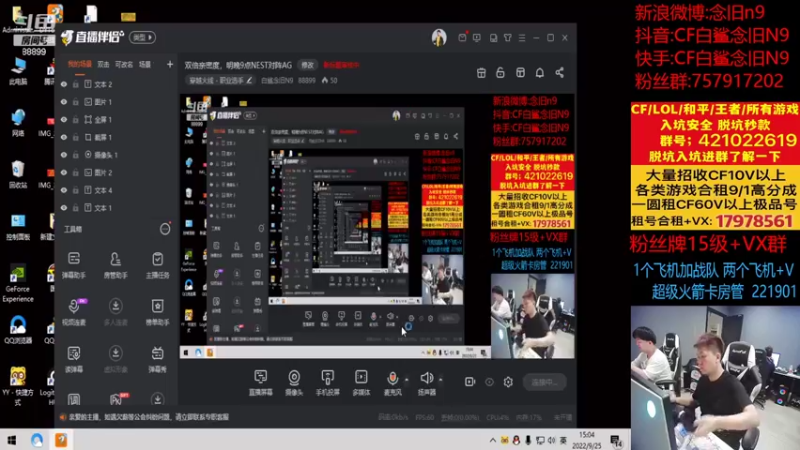Screen dimensions: 800x450
Task: Click the gift box icon in toolbar
Action: pyautogui.click(x=481, y=72)
